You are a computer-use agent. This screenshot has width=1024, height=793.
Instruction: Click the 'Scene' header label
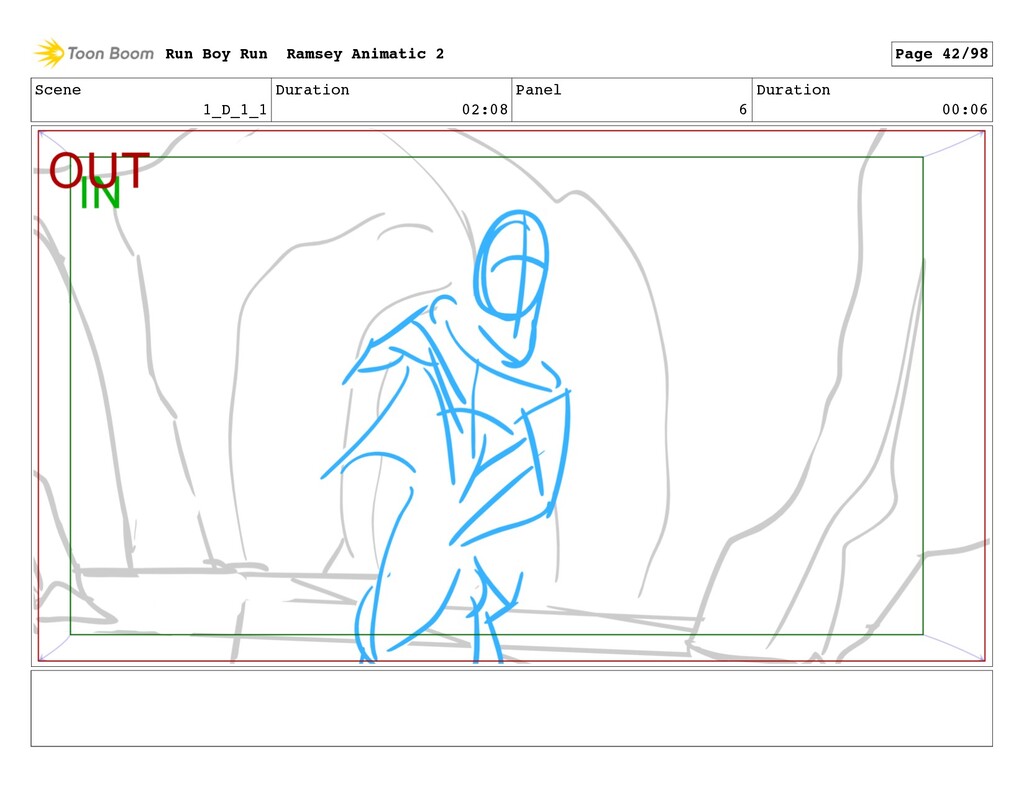point(58,89)
